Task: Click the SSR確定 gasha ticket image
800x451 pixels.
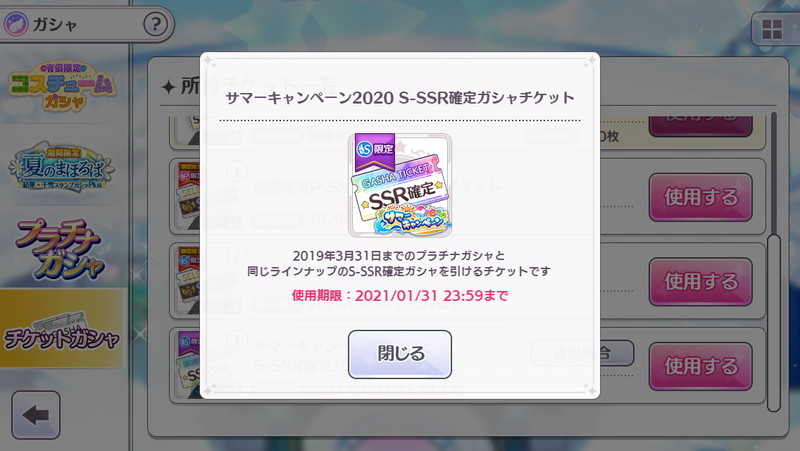Action: [399, 186]
